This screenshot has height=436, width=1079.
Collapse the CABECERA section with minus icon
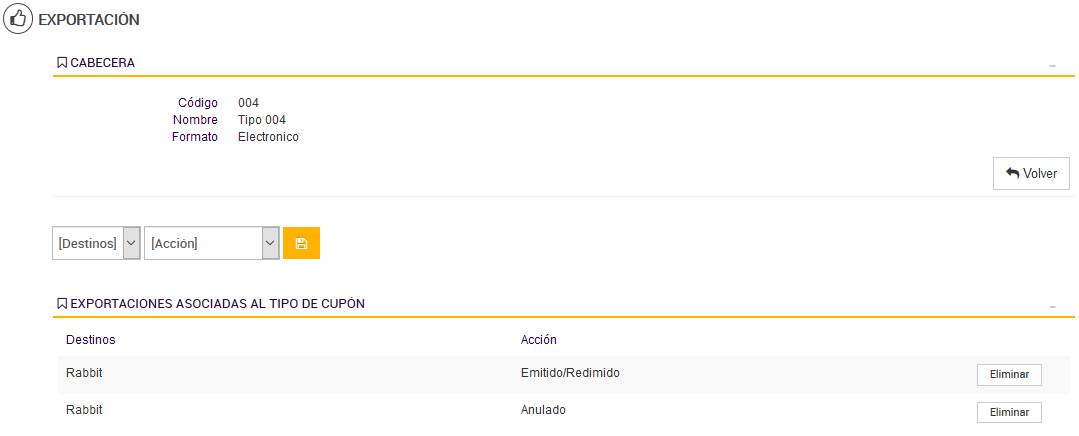pyautogui.click(x=1052, y=65)
